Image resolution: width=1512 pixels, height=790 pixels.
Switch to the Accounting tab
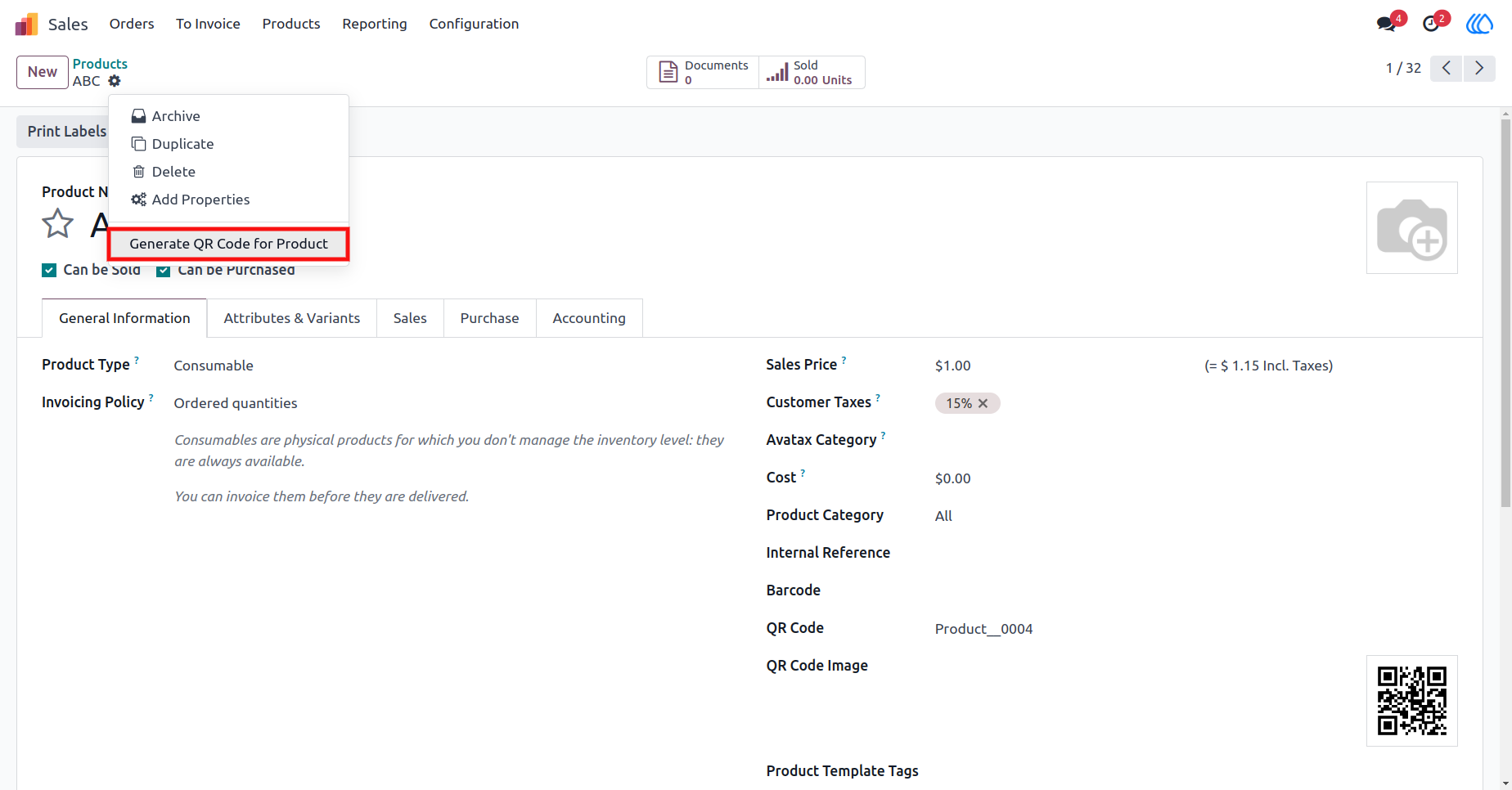pyautogui.click(x=589, y=318)
